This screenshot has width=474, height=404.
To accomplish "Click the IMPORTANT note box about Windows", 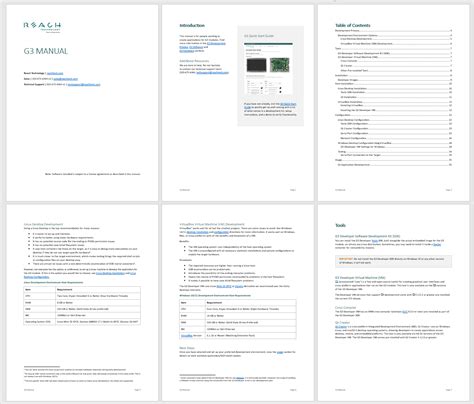I will [394, 261].
